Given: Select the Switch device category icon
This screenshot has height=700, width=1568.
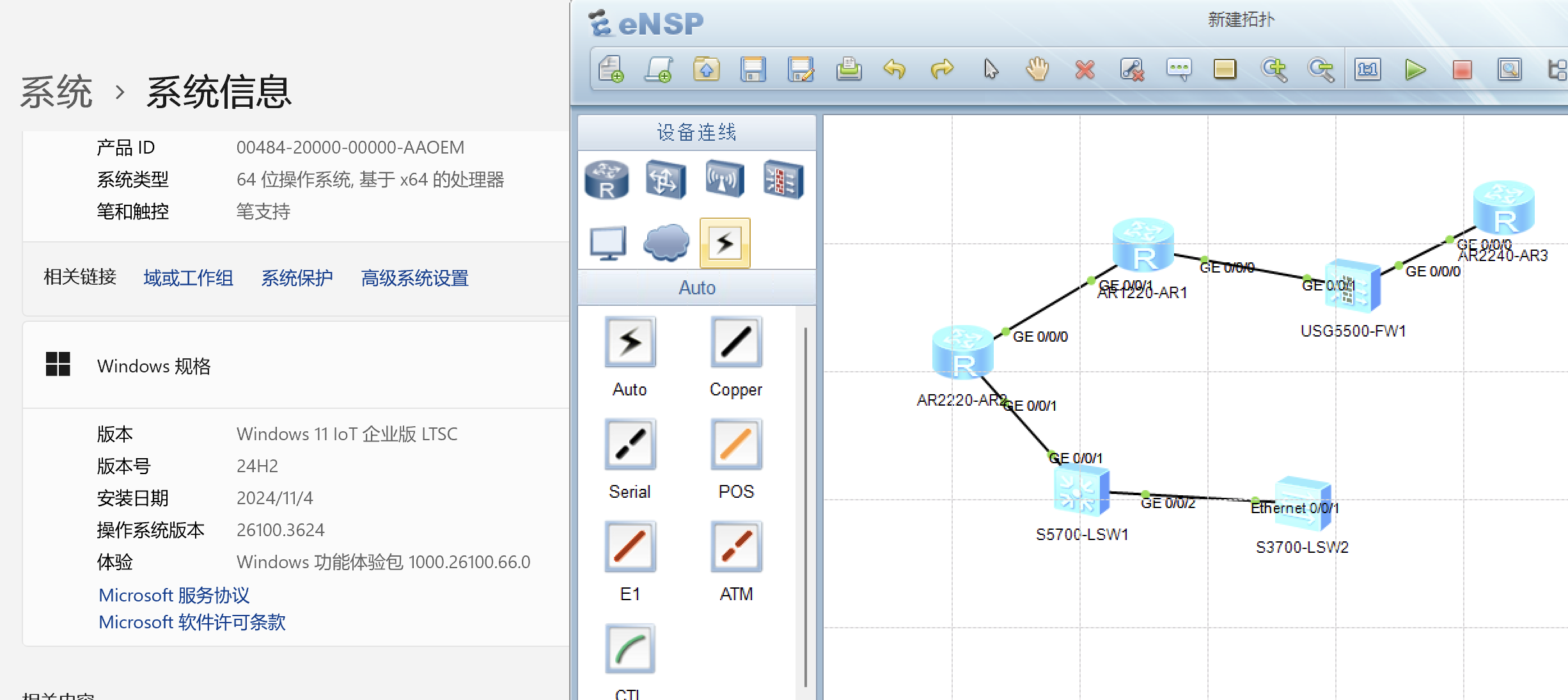Looking at the screenshot, I should [x=666, y=179].
